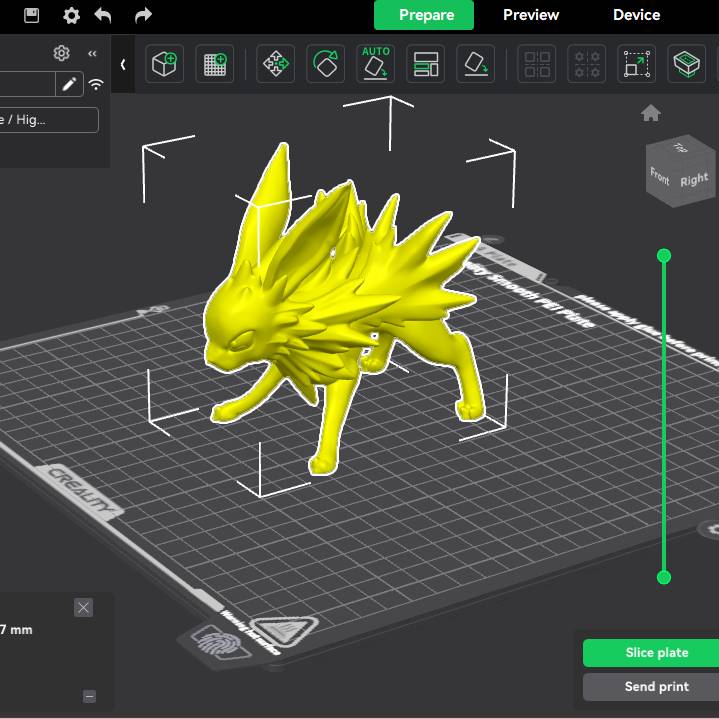
Task: Collapse the side panel double chevron
Action: (92, 54)
